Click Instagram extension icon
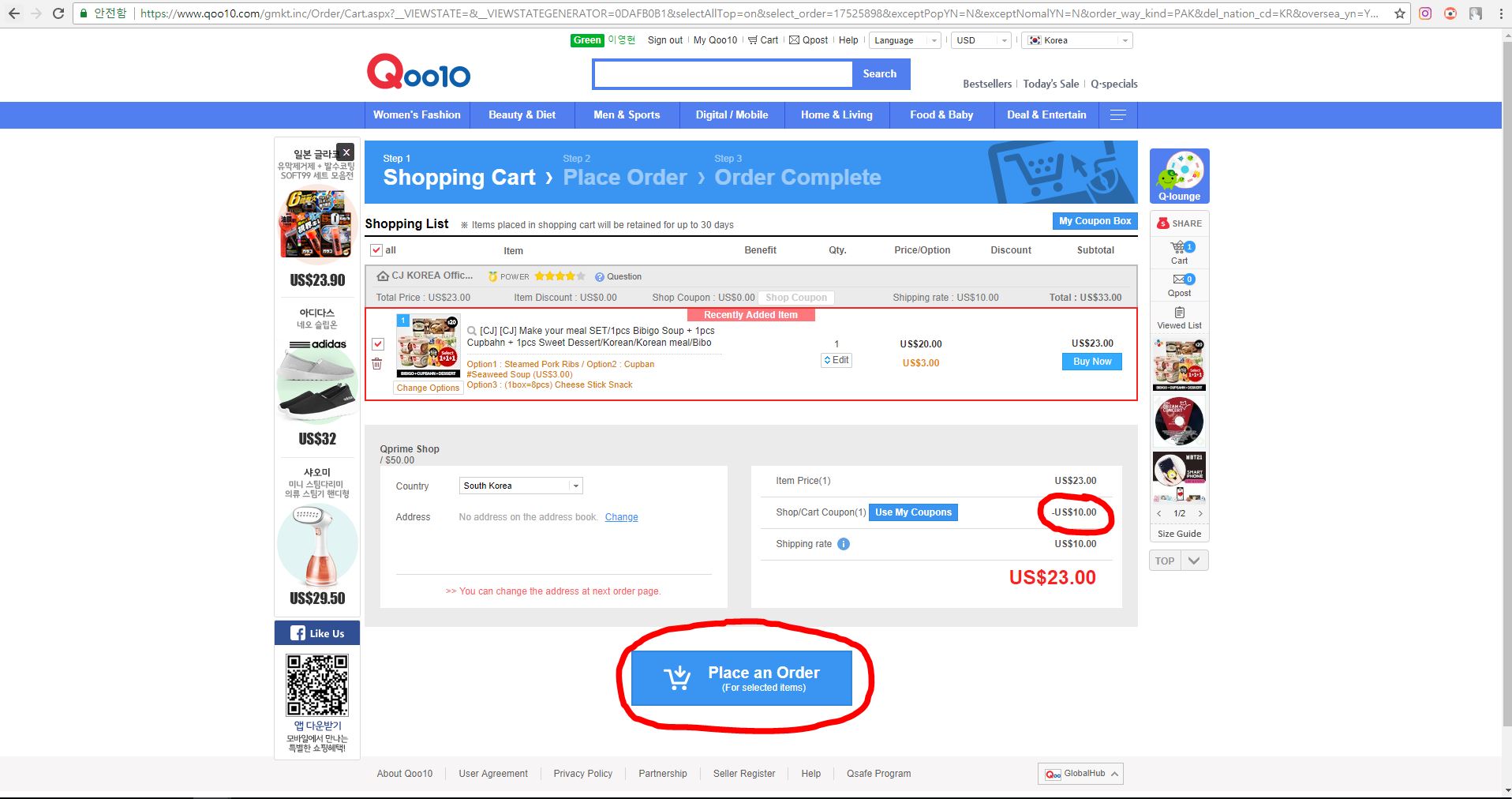This screenshot has width=1512, height=799. pyautogui.click(x=1425, y=13)
